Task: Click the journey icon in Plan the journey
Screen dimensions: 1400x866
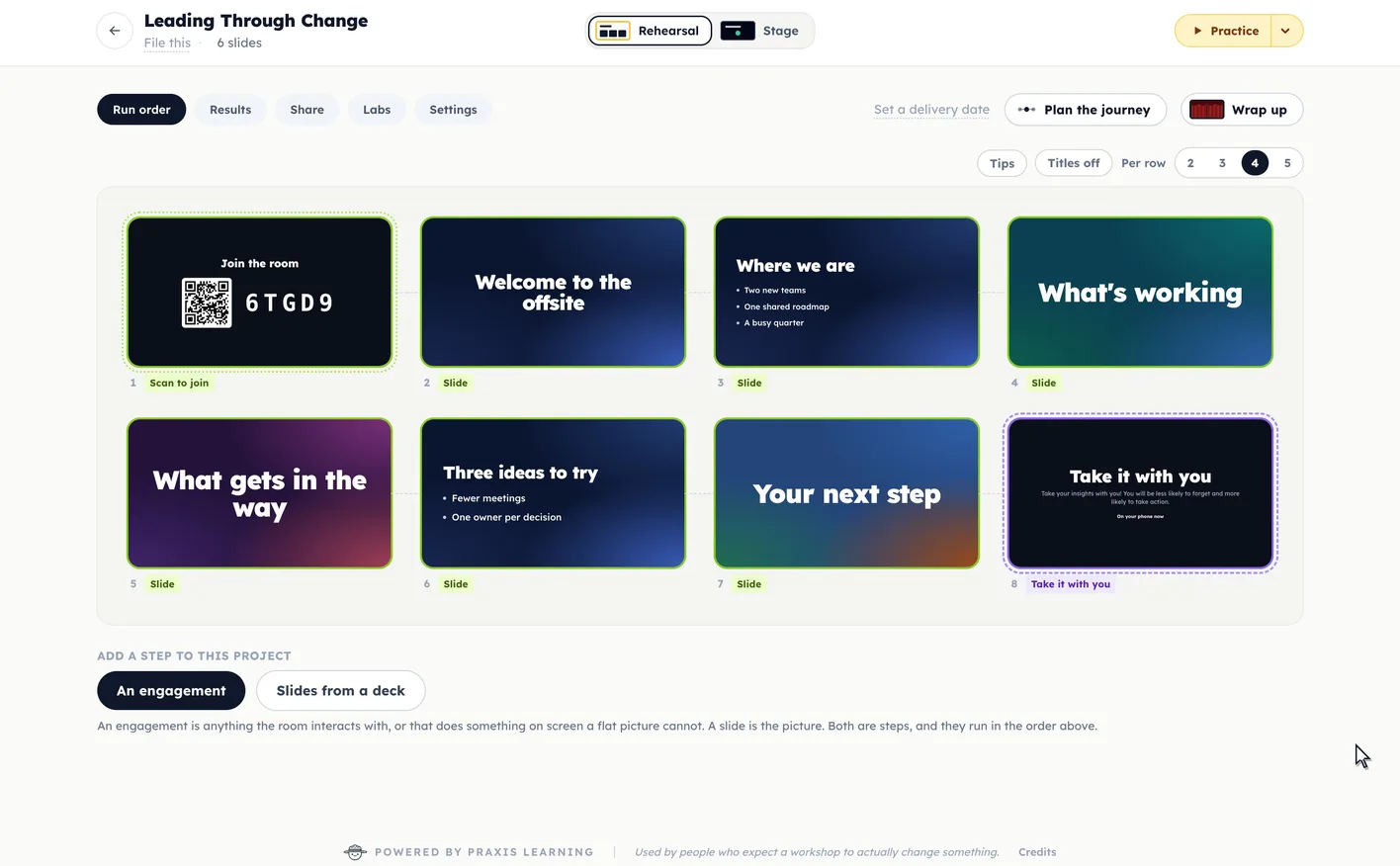Action: [1026, 110]
